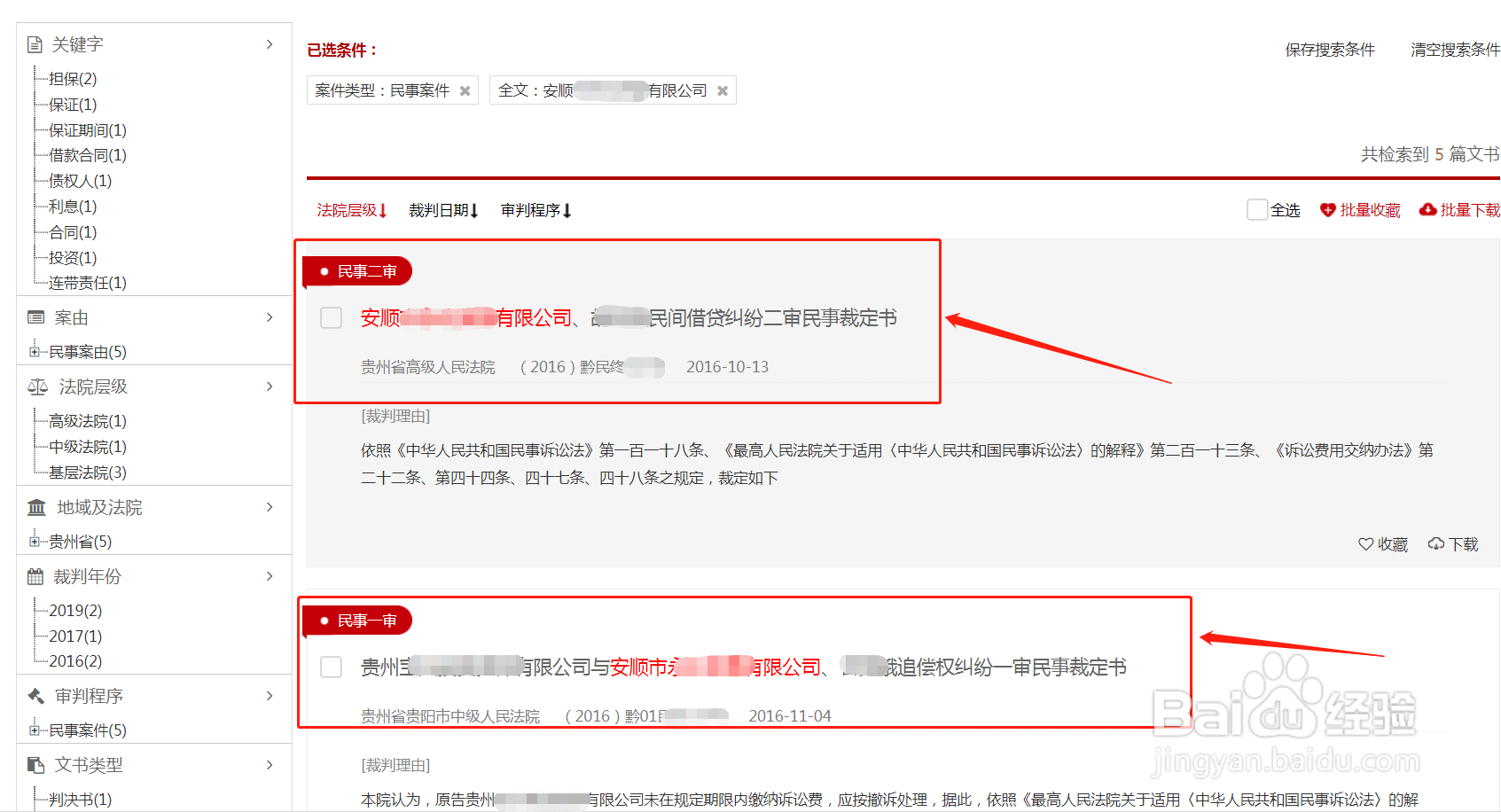The width and height of the screenshot is (1501, 812).
Task: Click the 地域及法院 building icon
Action: click(x=36, y=507)
